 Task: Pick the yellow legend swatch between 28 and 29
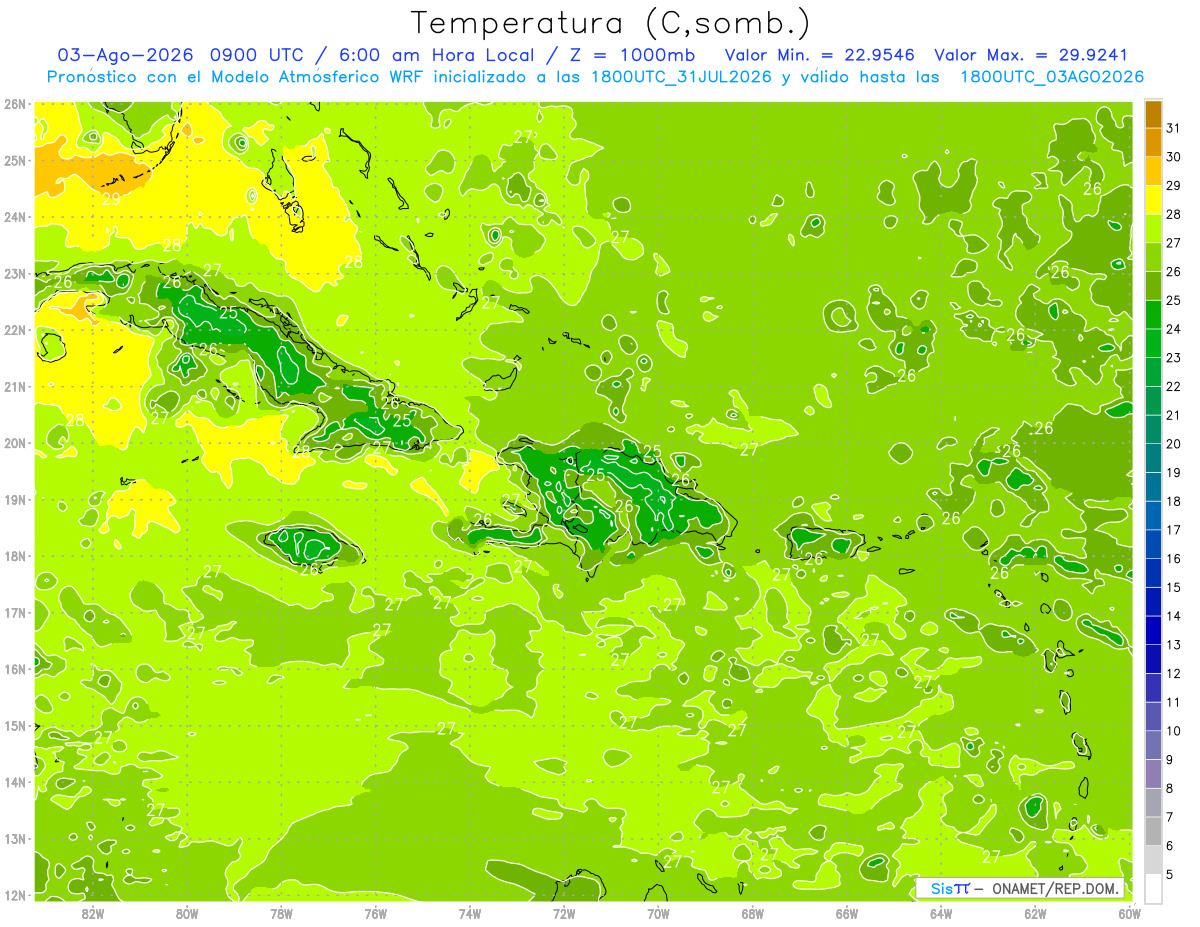(x=1153, y=200)
